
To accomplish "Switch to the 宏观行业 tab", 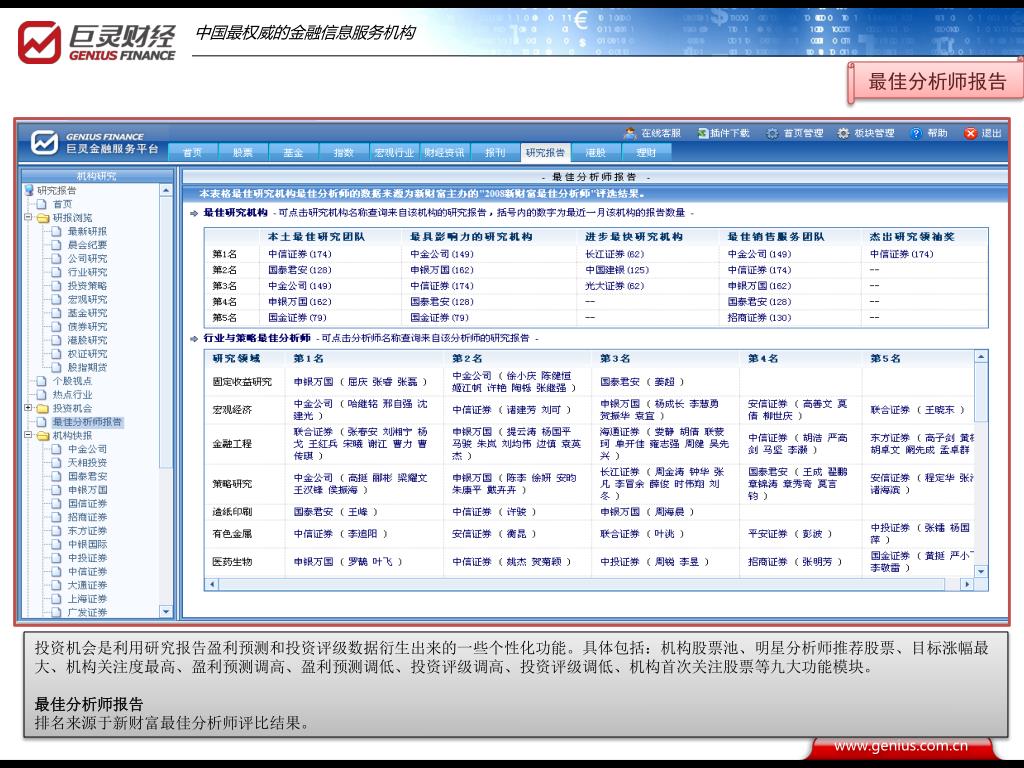I will (394, 152).
